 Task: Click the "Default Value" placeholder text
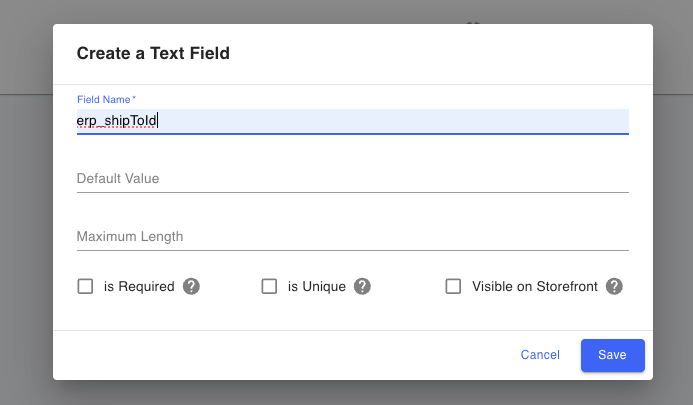click(118, 179)
